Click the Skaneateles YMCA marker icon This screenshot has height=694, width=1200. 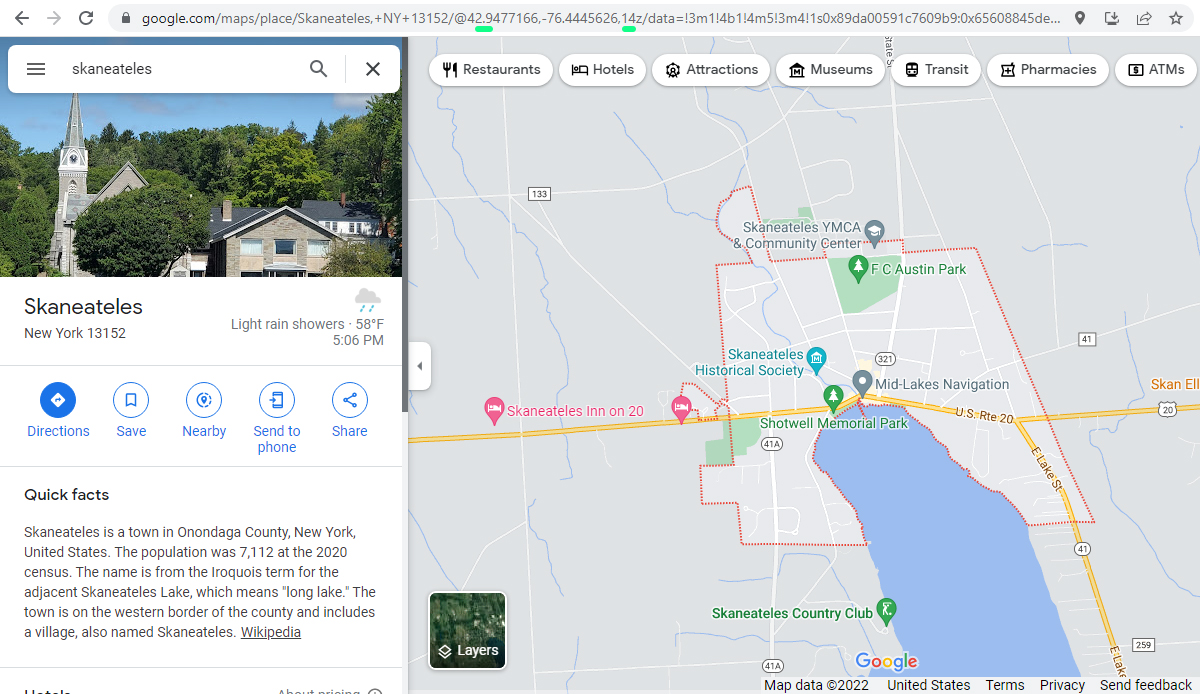874,231
